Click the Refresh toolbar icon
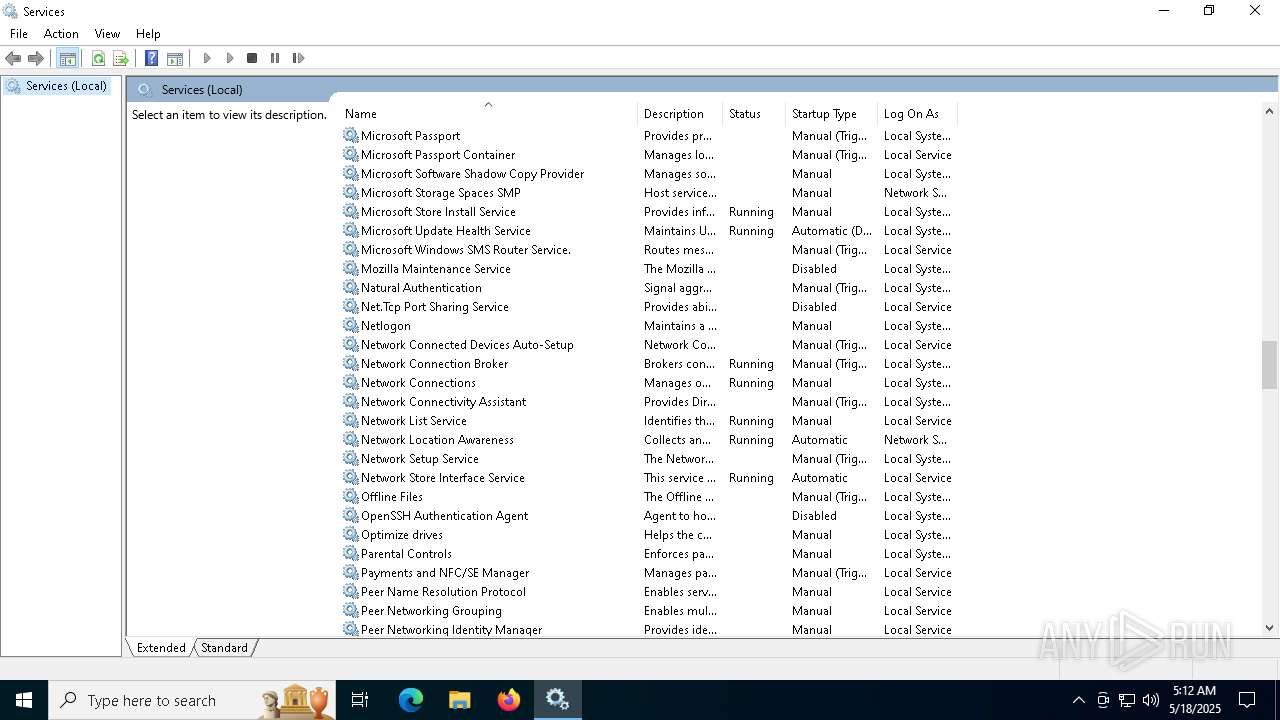 click(98, 59)
